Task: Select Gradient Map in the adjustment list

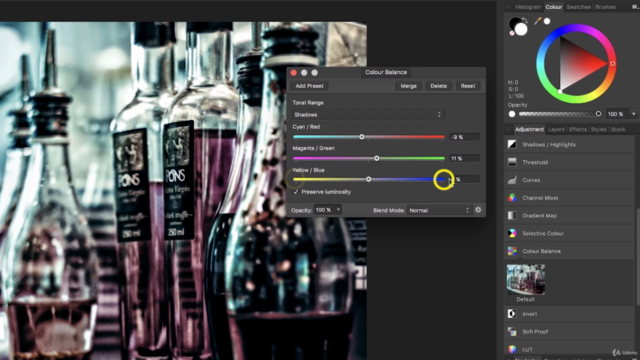Action: coord(569,216)
